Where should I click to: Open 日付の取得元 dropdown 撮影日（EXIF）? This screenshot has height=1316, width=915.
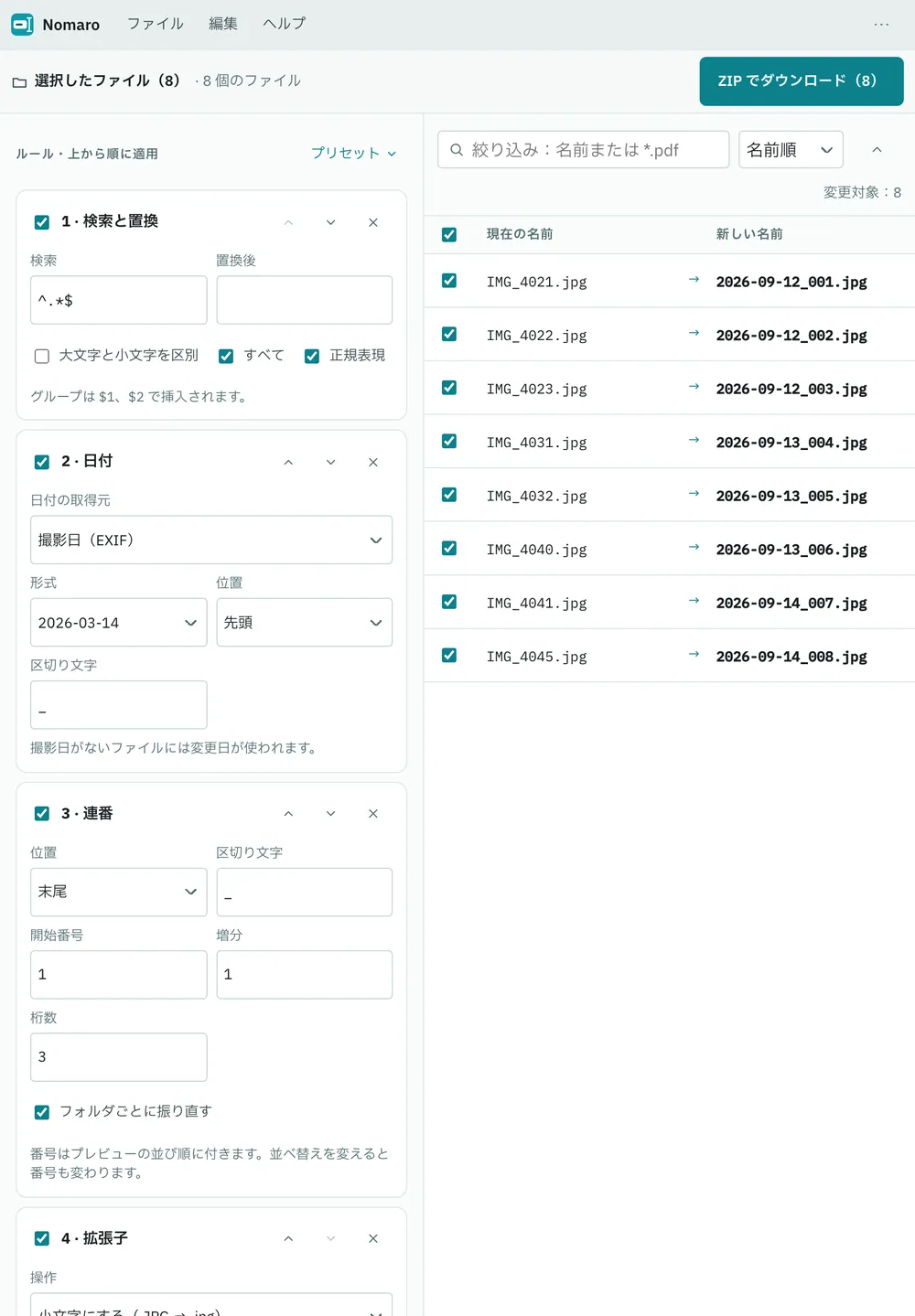coord(211,540)
